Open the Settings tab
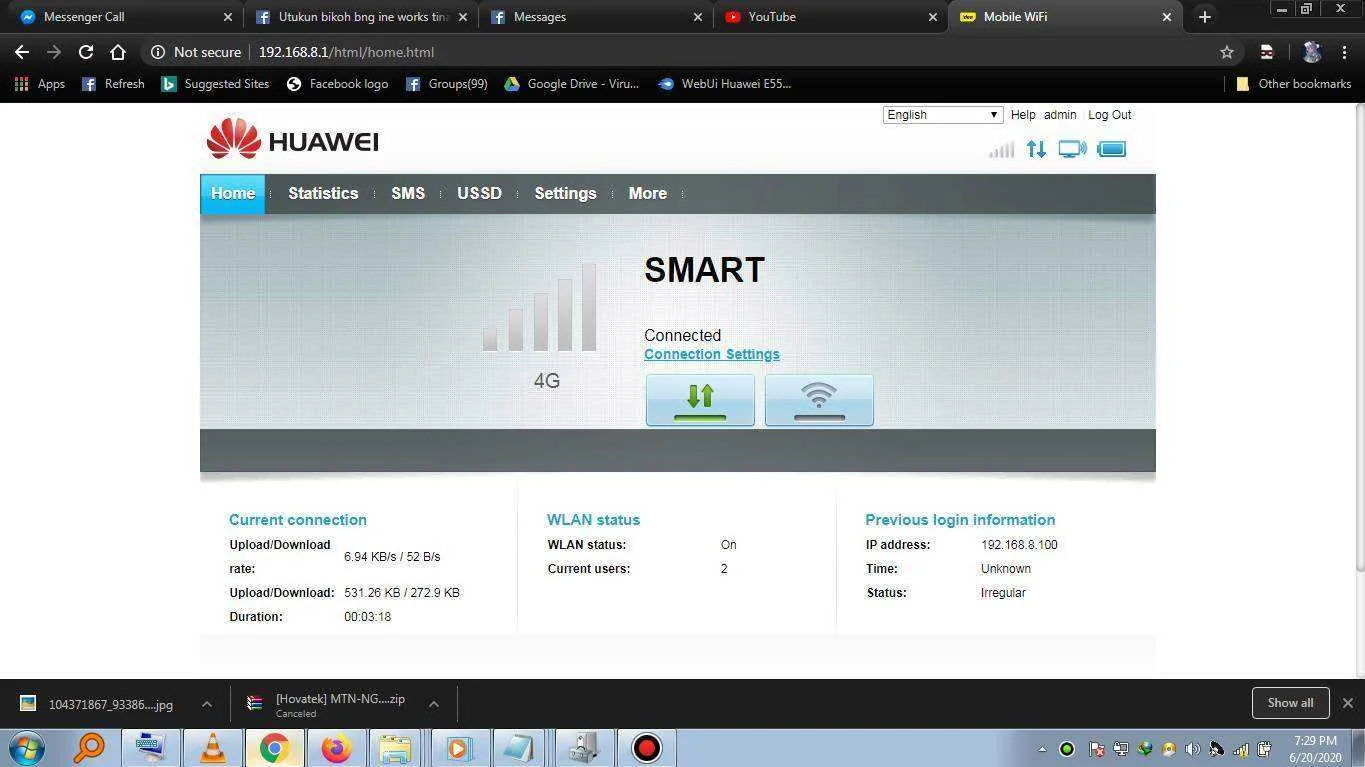 point(565,194)
